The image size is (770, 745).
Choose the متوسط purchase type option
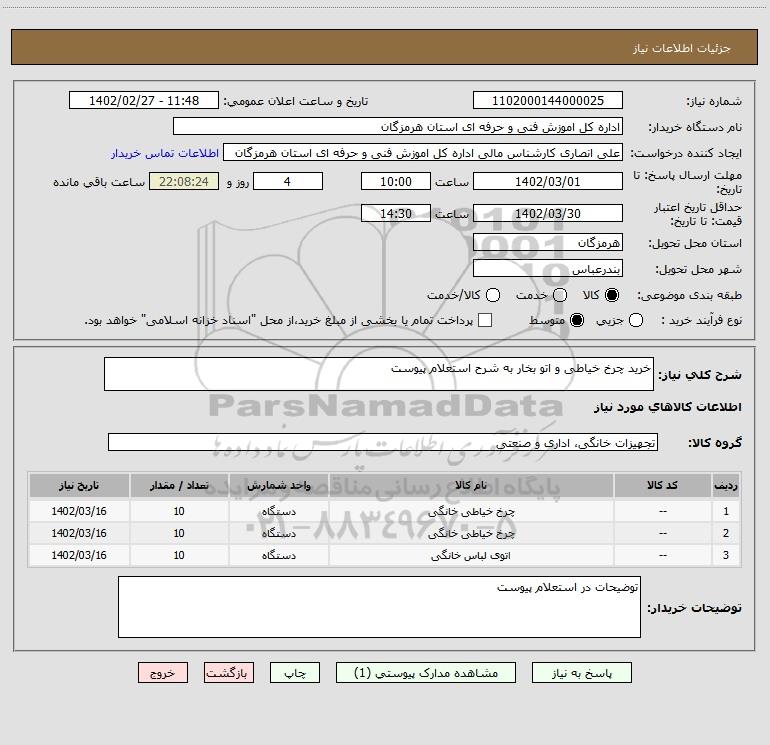click(577, 320)
